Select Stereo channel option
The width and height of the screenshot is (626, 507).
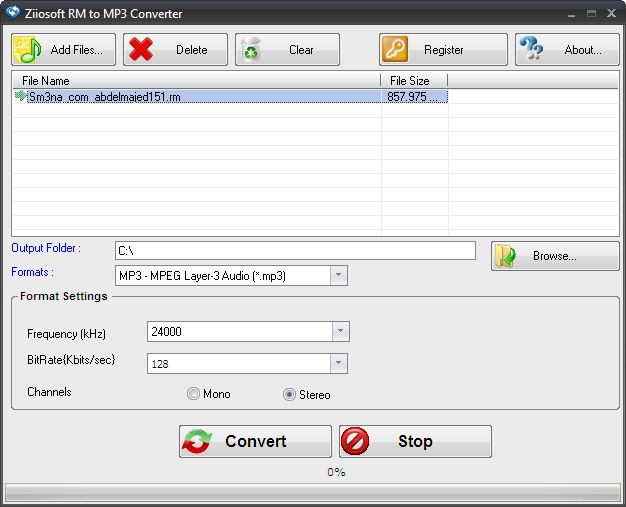(289, 394)
